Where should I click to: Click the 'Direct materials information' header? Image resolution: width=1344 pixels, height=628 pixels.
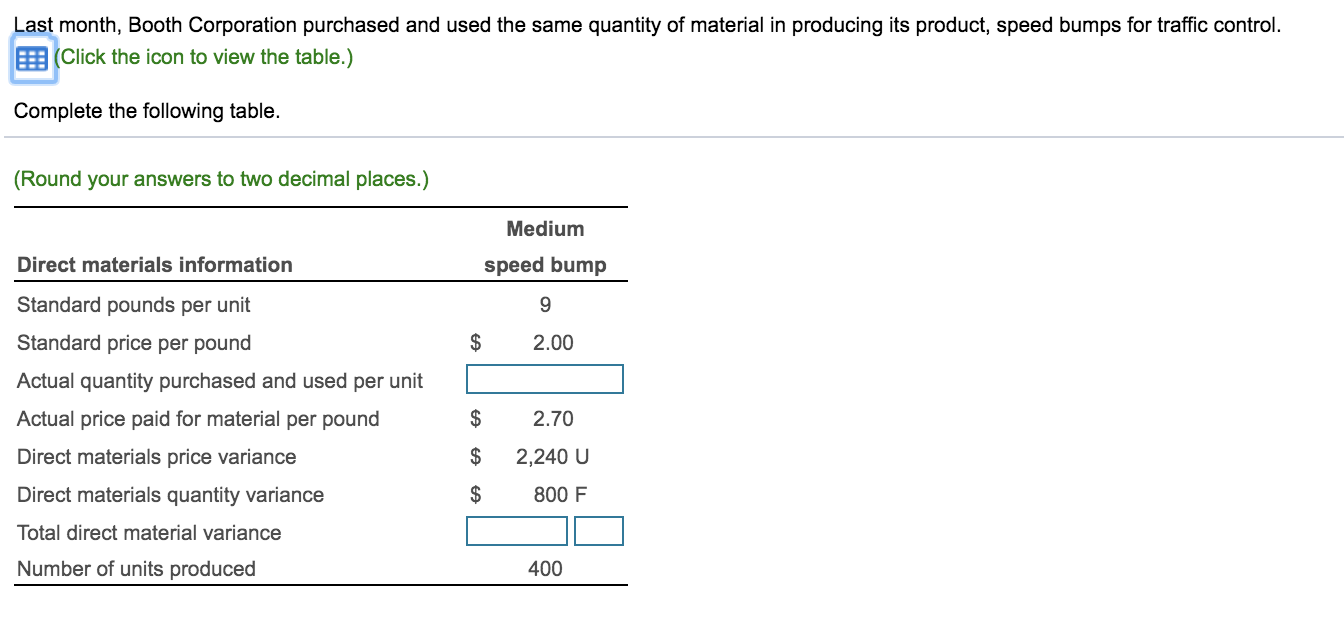155,264
